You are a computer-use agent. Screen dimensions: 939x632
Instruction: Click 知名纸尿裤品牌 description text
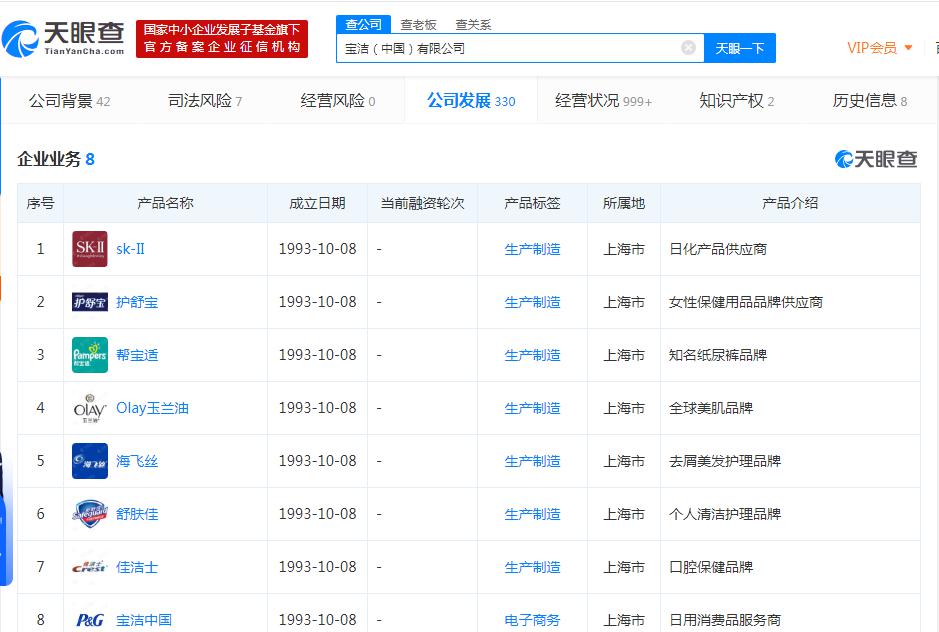point(718,355)
